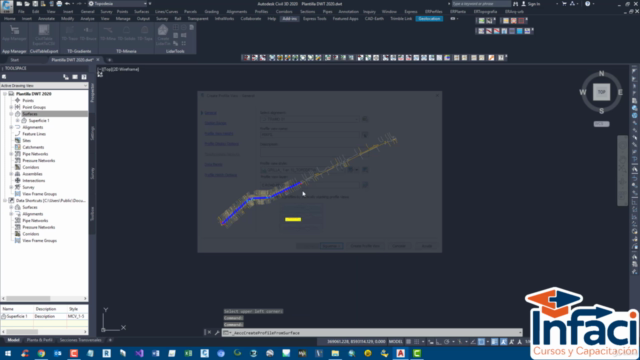Click Cancelar button in dialog

(399, 246)
